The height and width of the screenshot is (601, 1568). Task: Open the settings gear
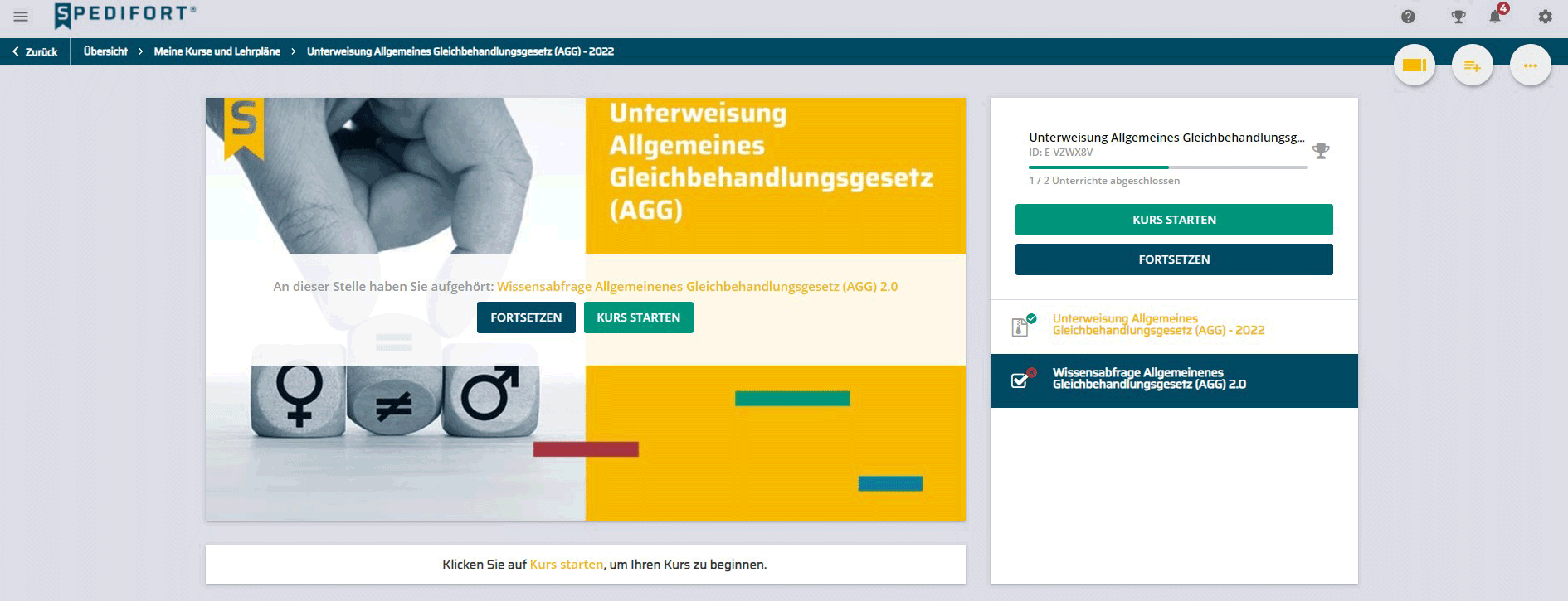tap(1545, 17)
